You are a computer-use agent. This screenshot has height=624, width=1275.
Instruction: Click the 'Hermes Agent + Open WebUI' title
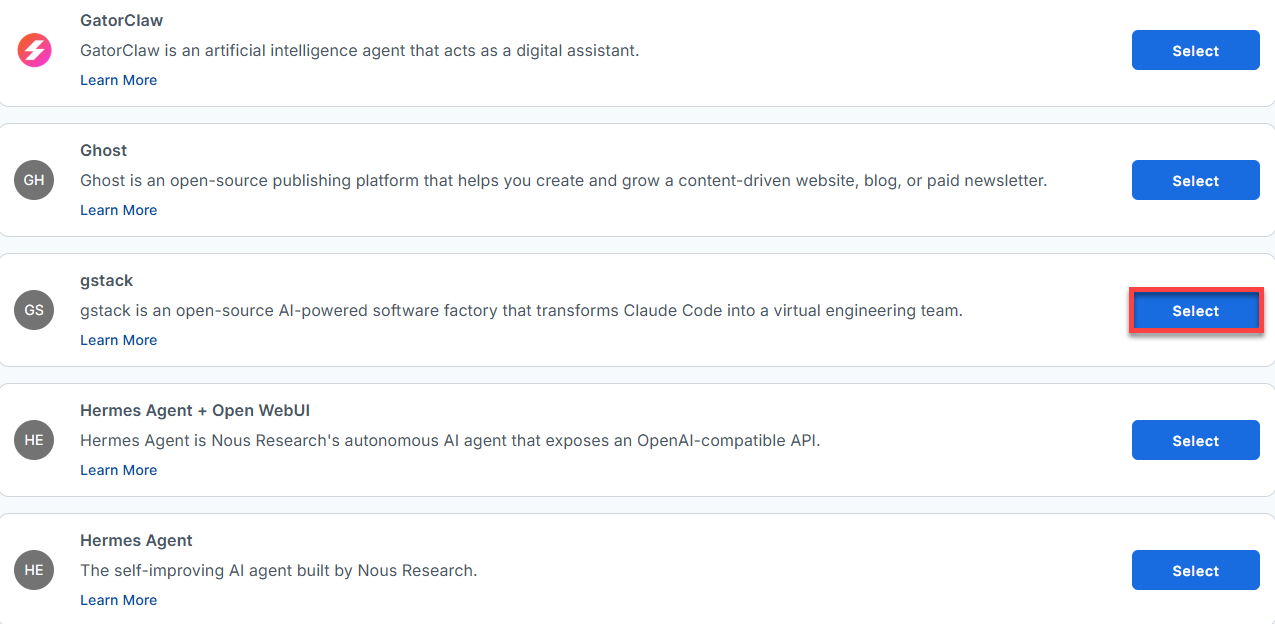coord(195,410)
